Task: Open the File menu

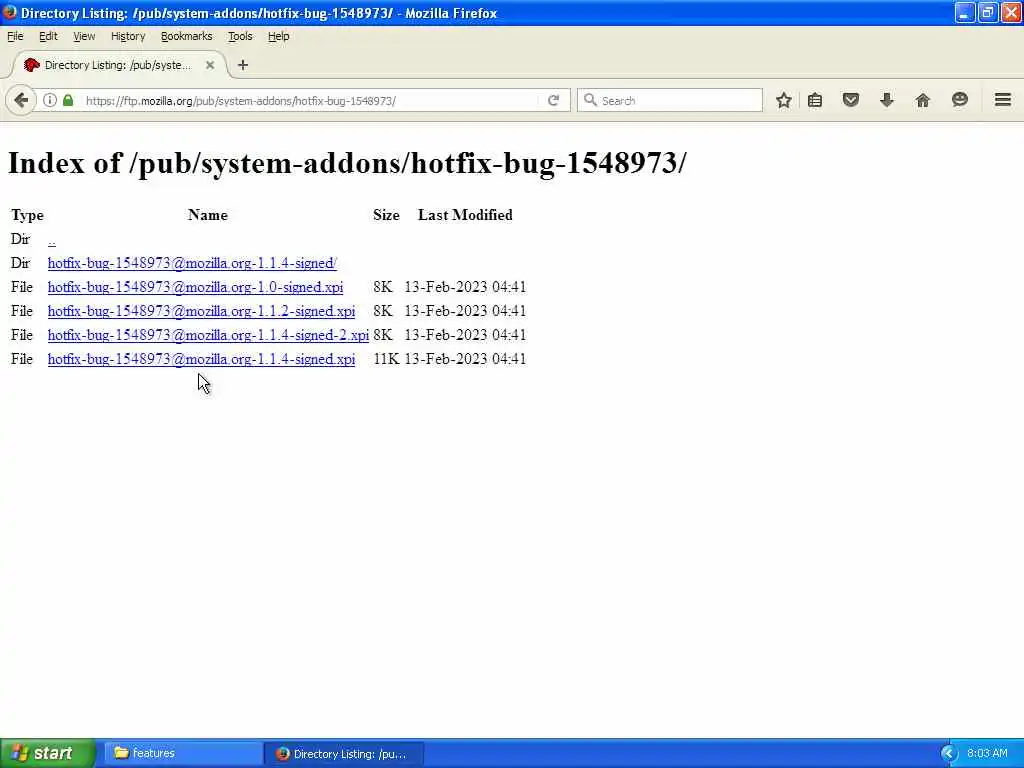Action: 15,37
